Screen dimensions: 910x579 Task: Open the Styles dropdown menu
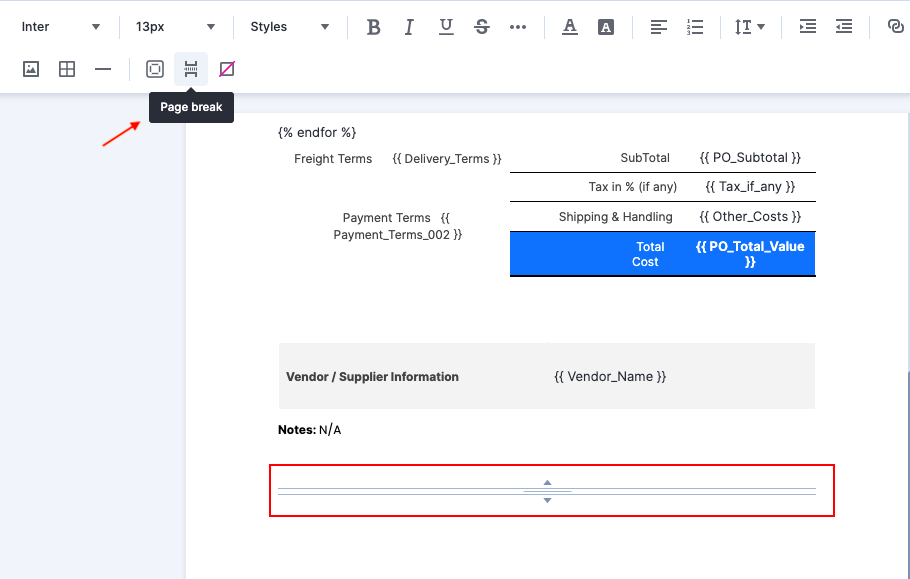[289, 27]
